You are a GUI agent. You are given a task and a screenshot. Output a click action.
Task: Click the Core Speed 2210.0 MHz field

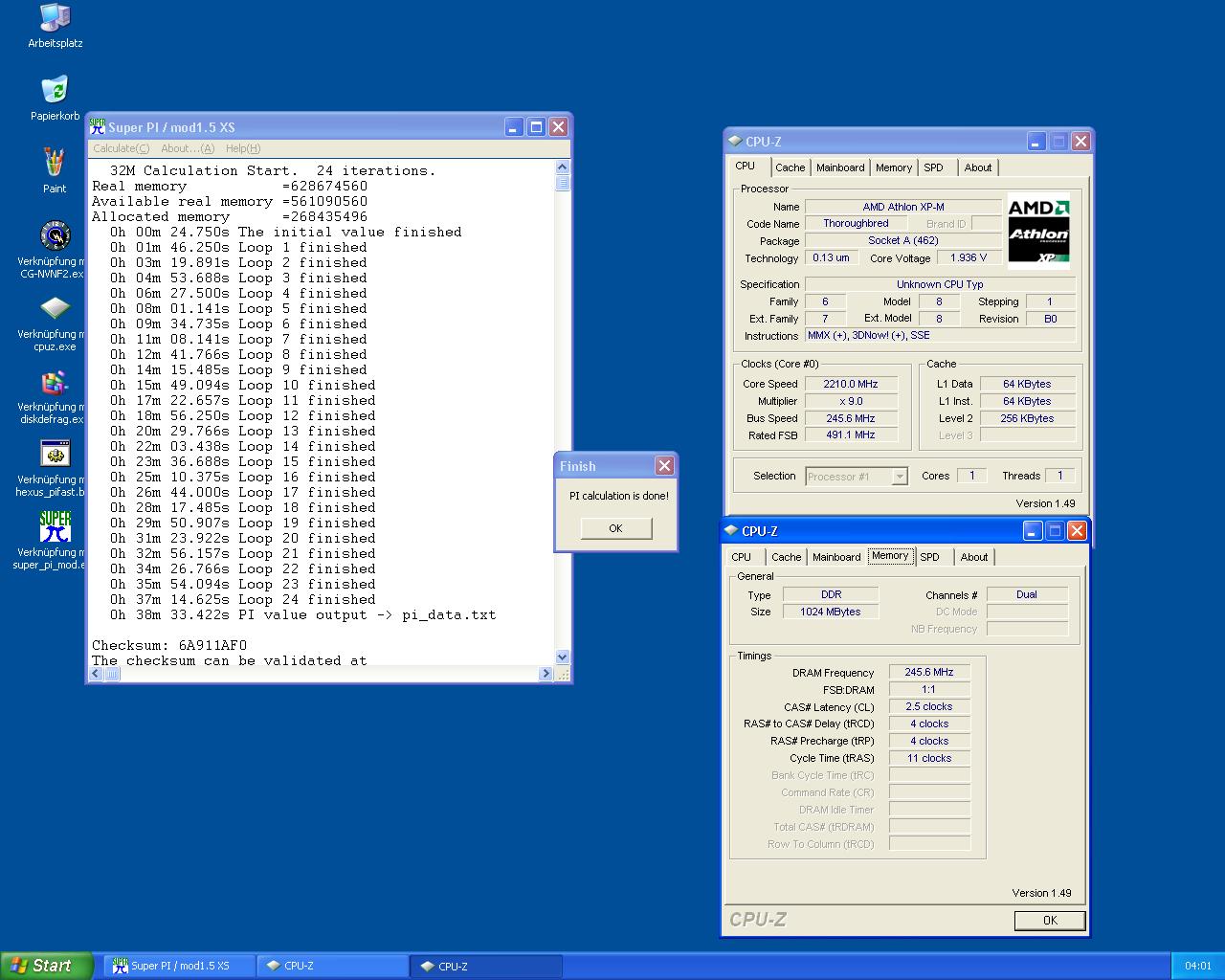tap(851, 384)
